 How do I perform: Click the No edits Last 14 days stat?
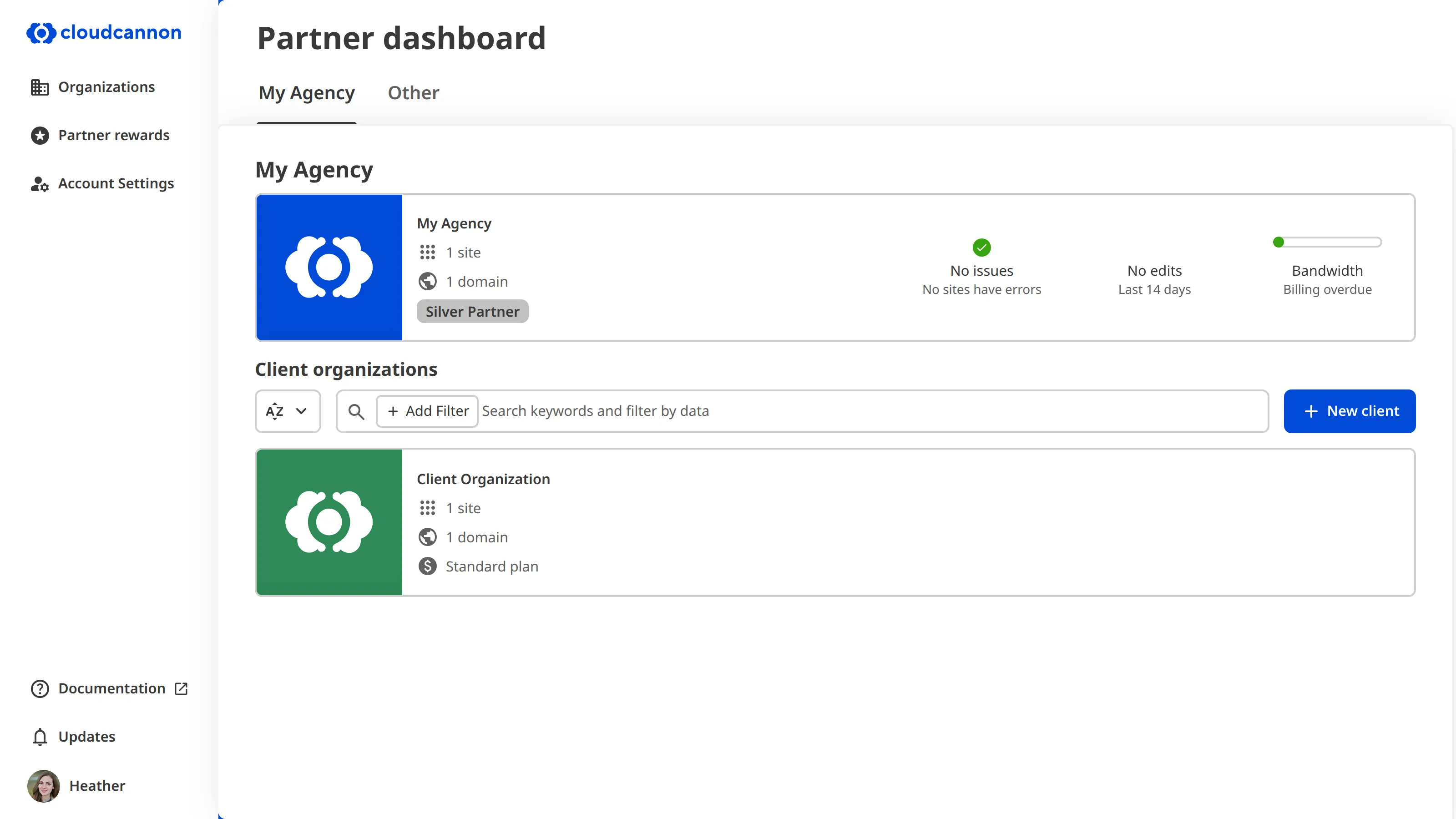point(1154,279)
